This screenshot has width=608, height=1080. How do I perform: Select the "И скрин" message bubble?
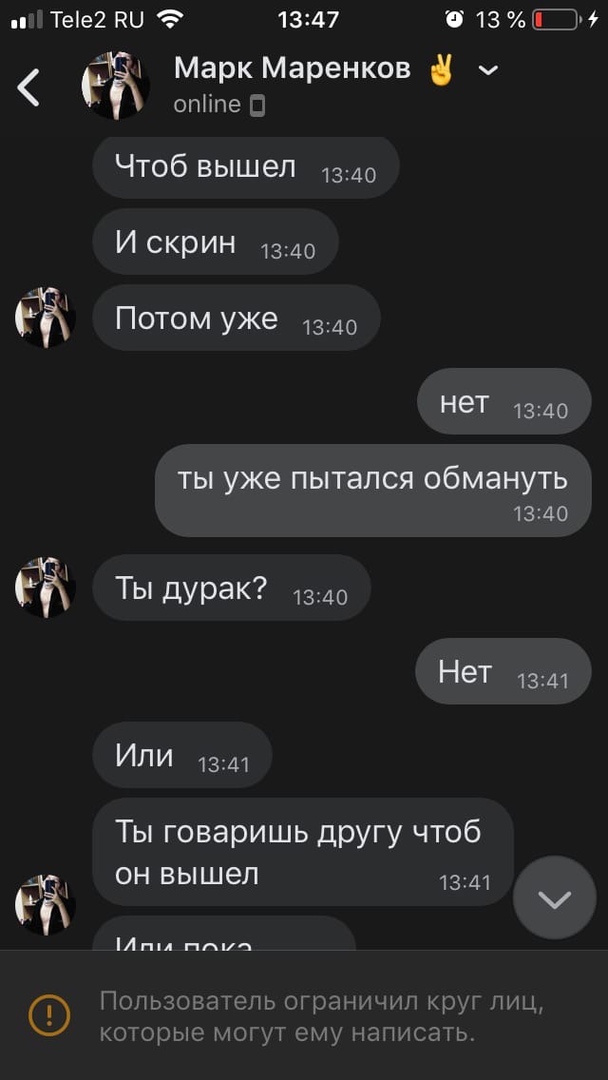pos(216,242)
